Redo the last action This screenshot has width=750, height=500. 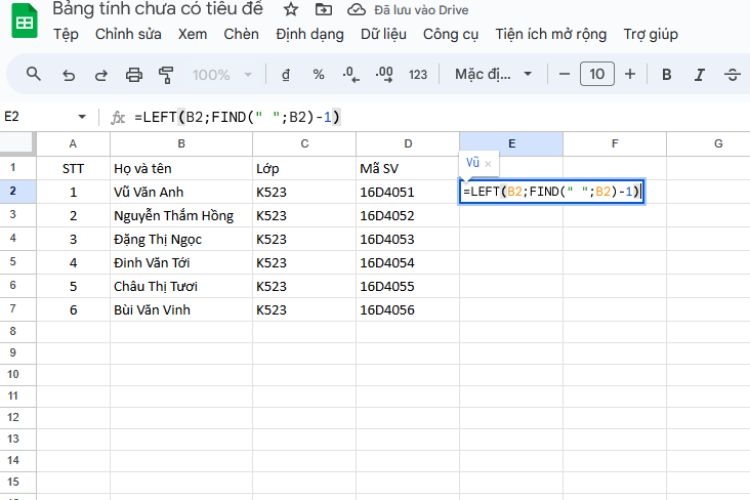pos(101,75)
